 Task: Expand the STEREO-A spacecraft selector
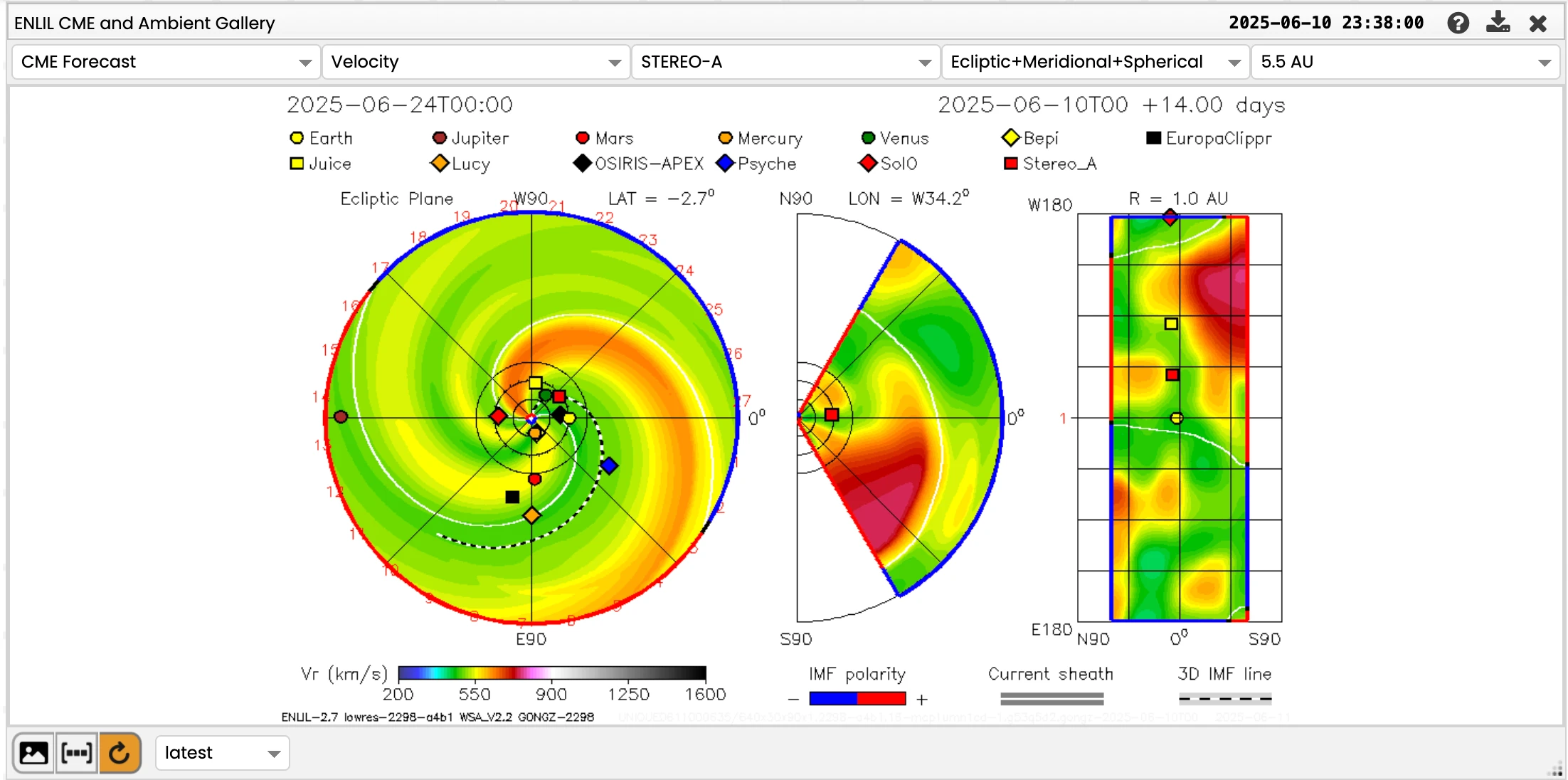(785, 62)
